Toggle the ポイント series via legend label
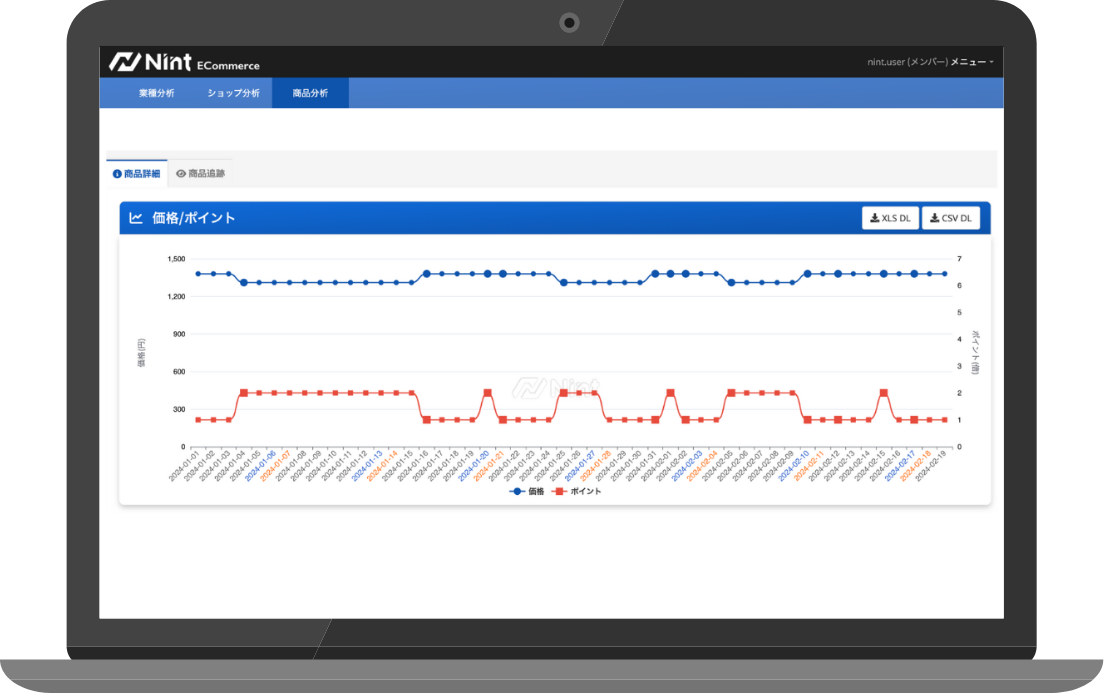Screen dimensions: 1104x693 (x=585, y=492)
